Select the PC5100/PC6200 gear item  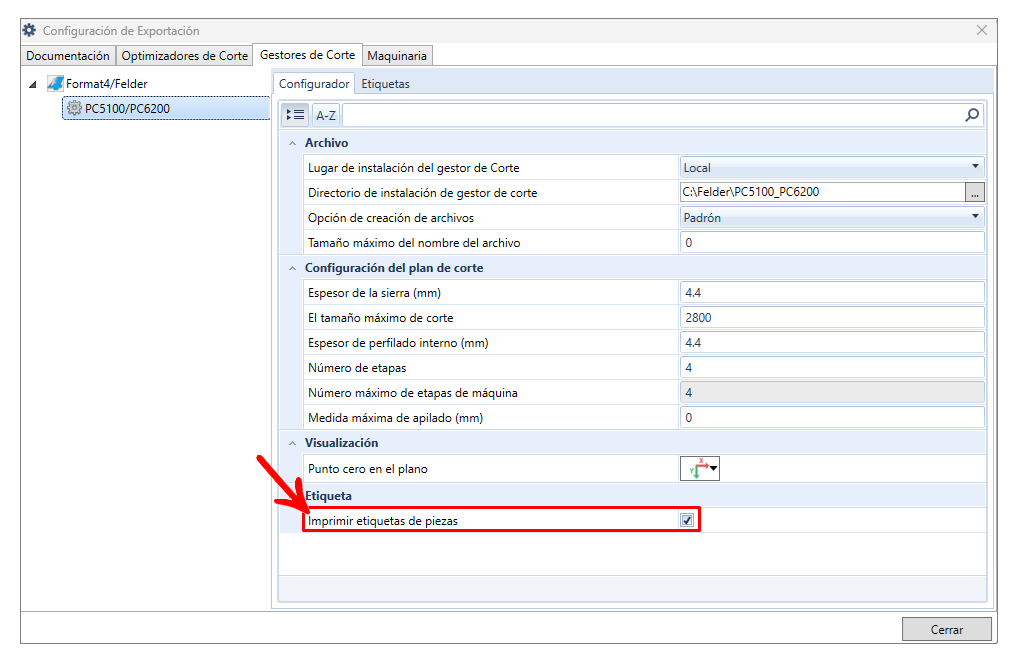[126, 108]
